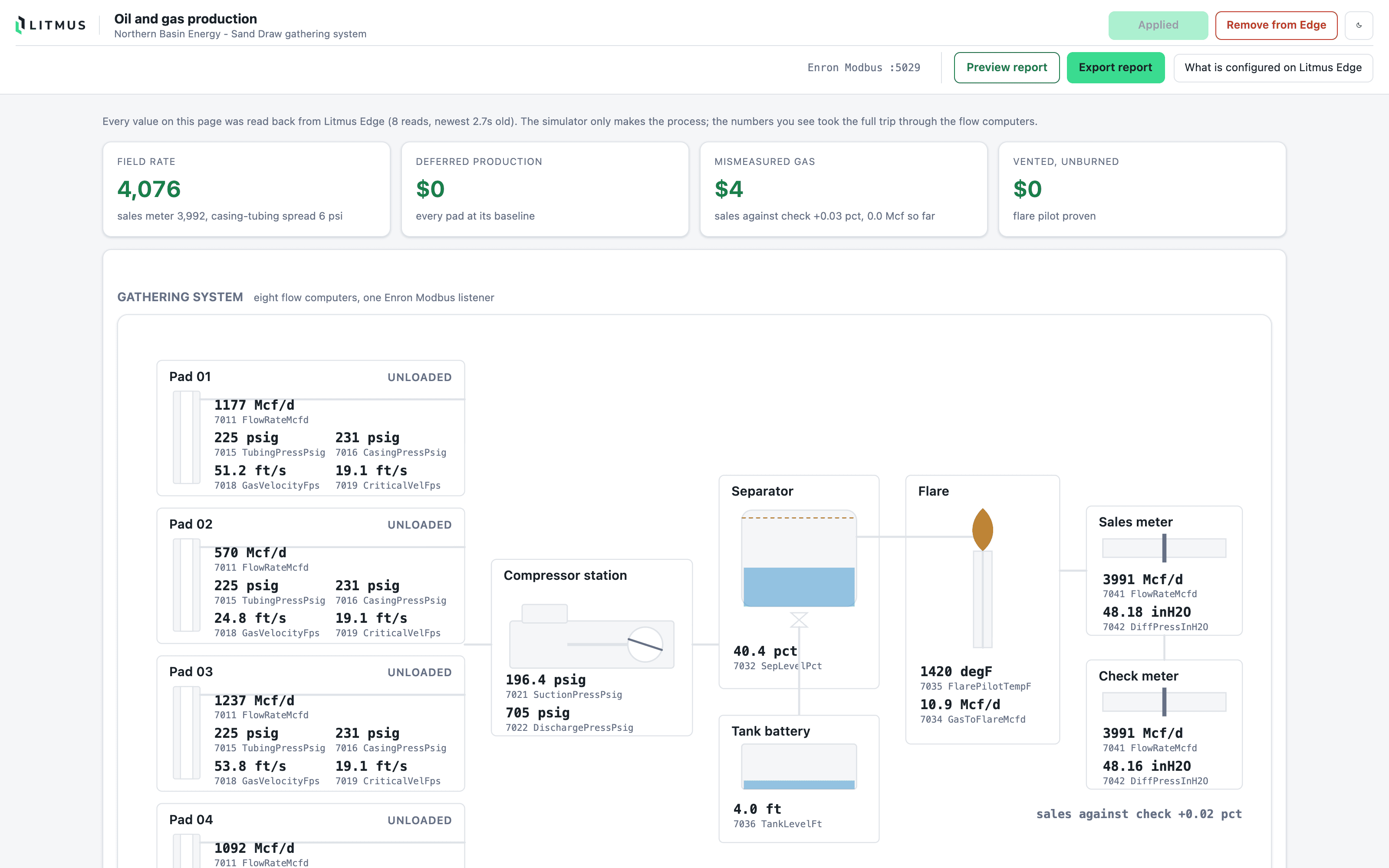Click the Pad 03 wellbore graphic
This screenshot has width=1389, height=868.
point(187,733)
